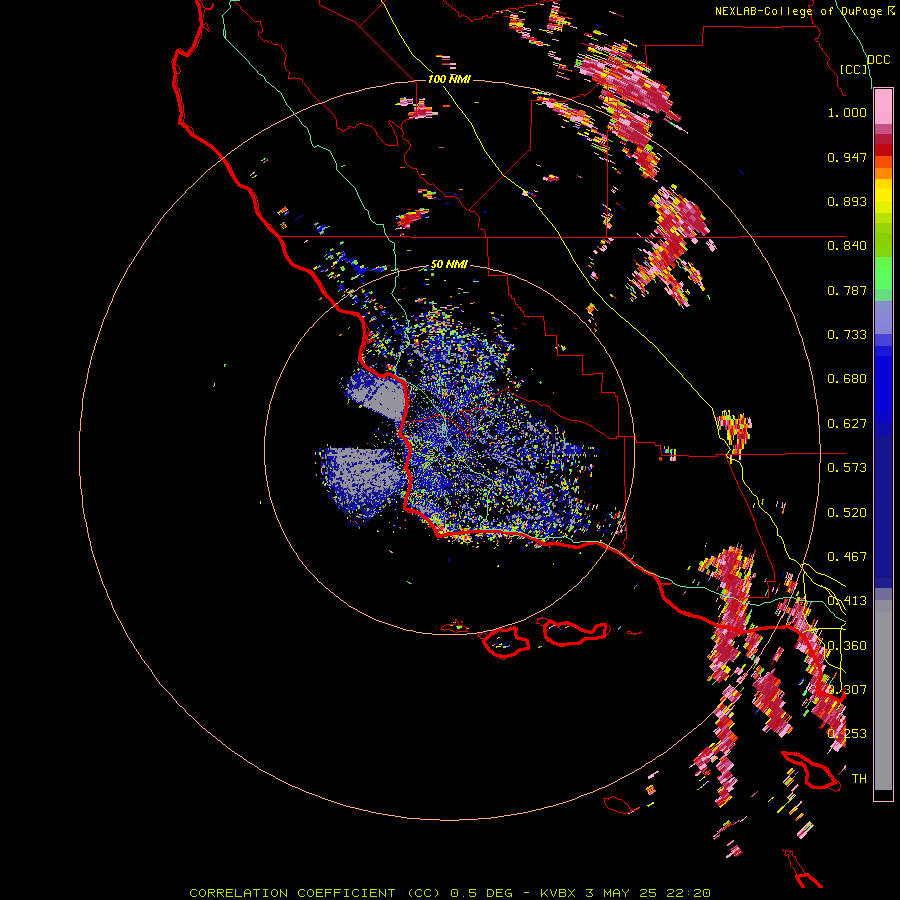Click the 0.840 legend value
Image resolution: width=900 pixels, height=900 pixels.
click(847, 246)
